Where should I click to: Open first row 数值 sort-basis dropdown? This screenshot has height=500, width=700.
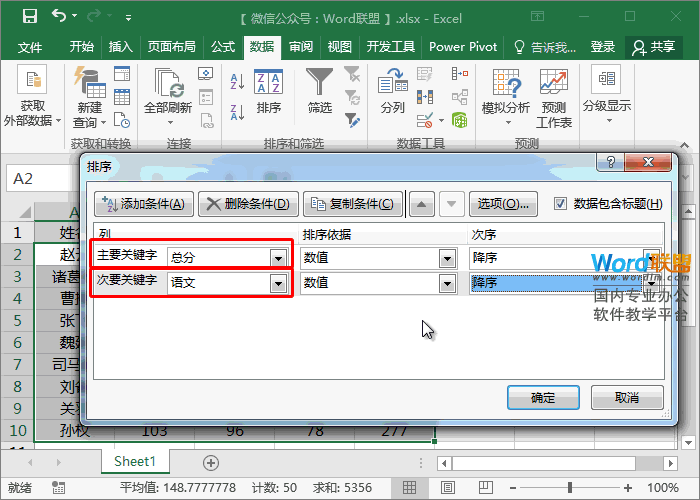click(x=447, y=258)
